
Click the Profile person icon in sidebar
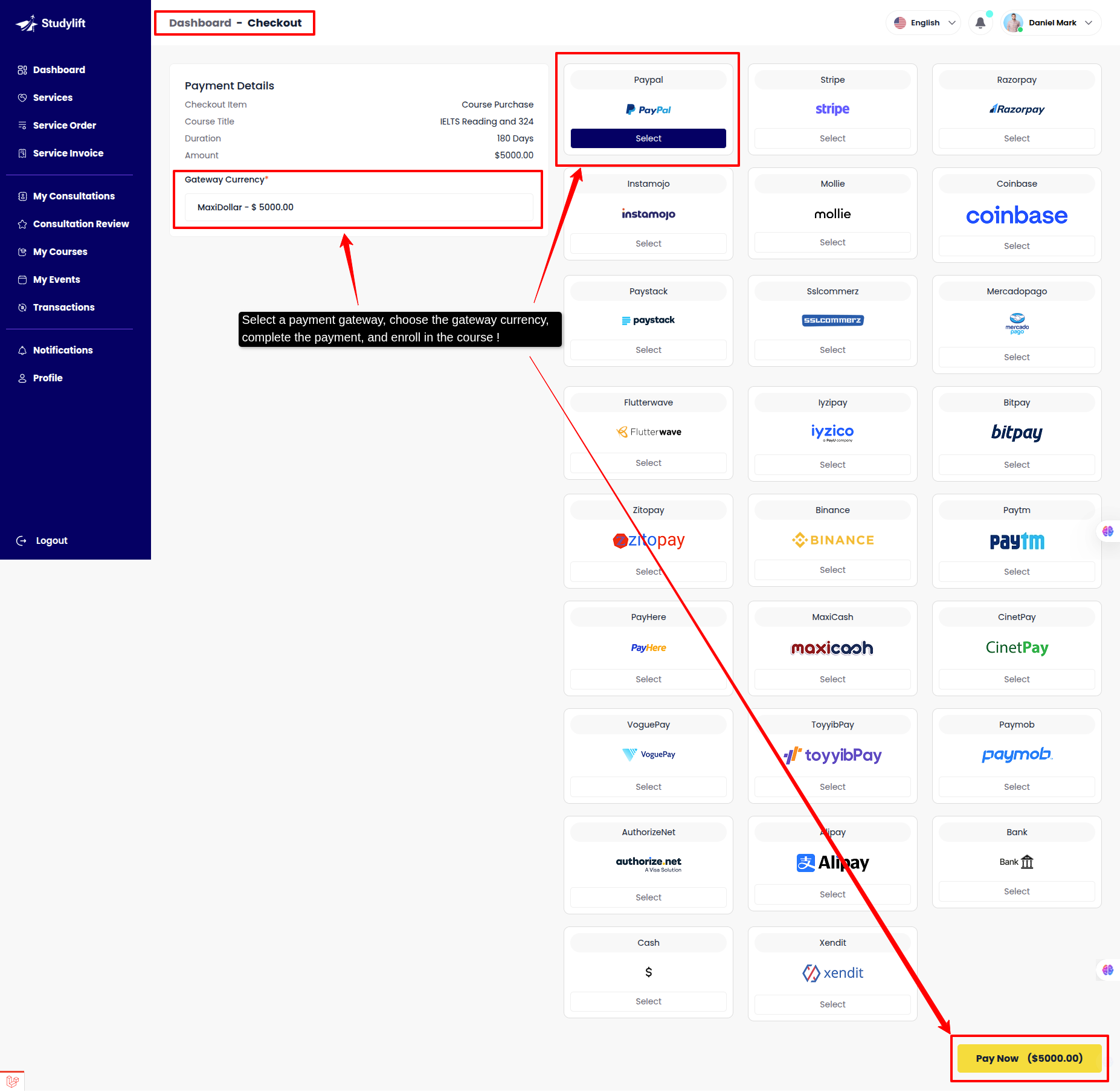point(22,378)
